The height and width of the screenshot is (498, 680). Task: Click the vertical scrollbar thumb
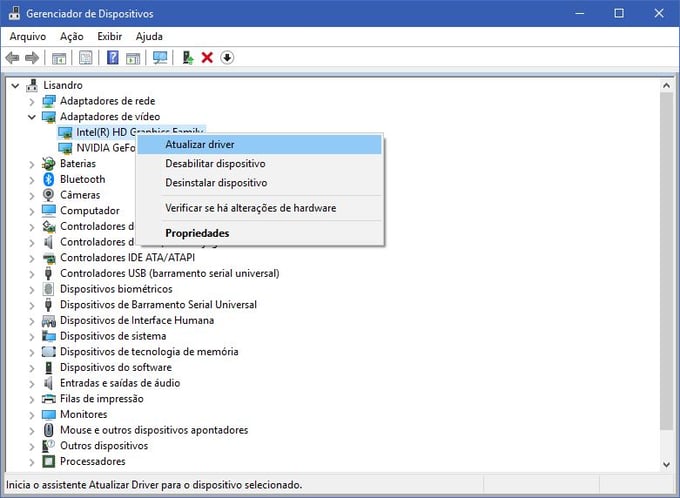click(x=667, y=261)
